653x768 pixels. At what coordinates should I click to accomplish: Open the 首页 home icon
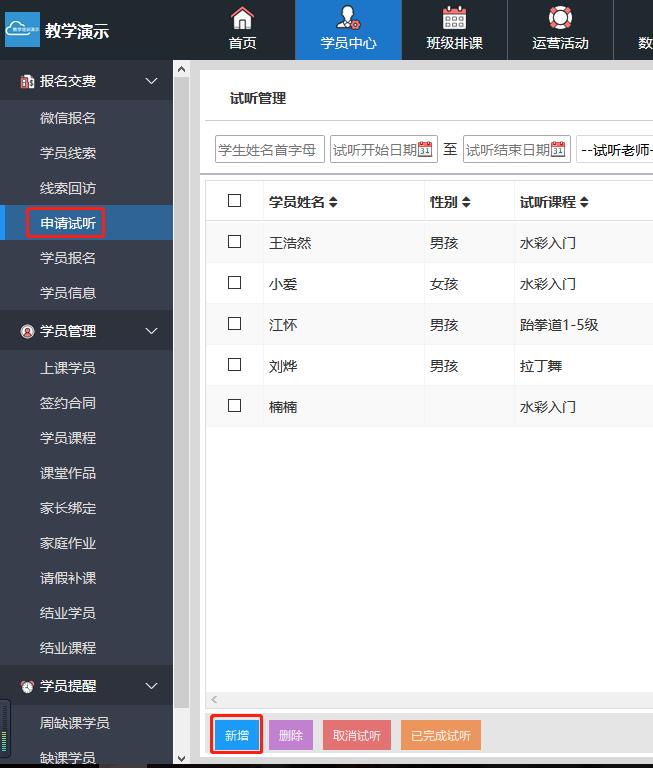pyautogui.click(x=242, y=18)
